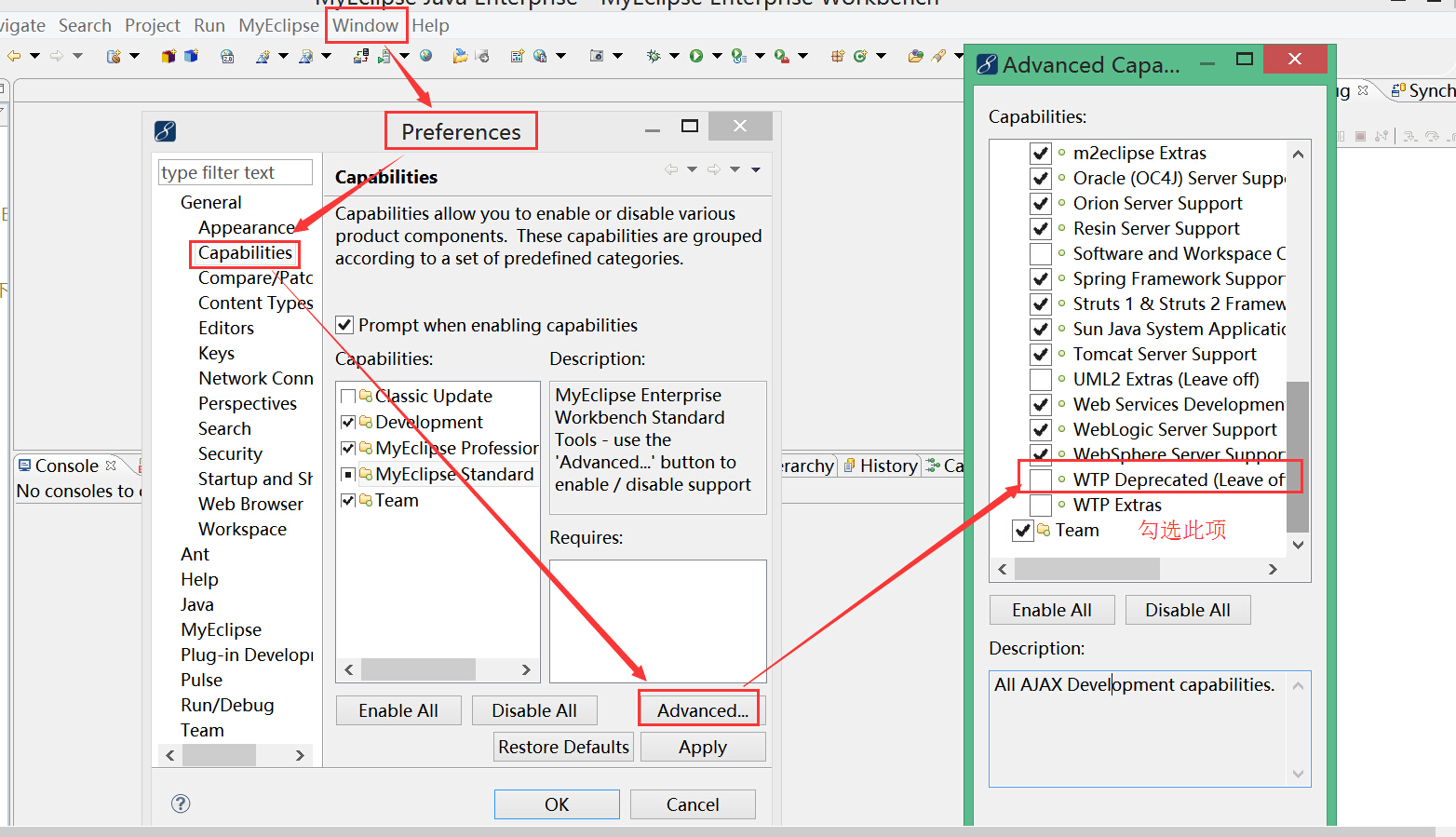Click the green Run play icon
1456x837 pixels.
click(x=696, y=56)
